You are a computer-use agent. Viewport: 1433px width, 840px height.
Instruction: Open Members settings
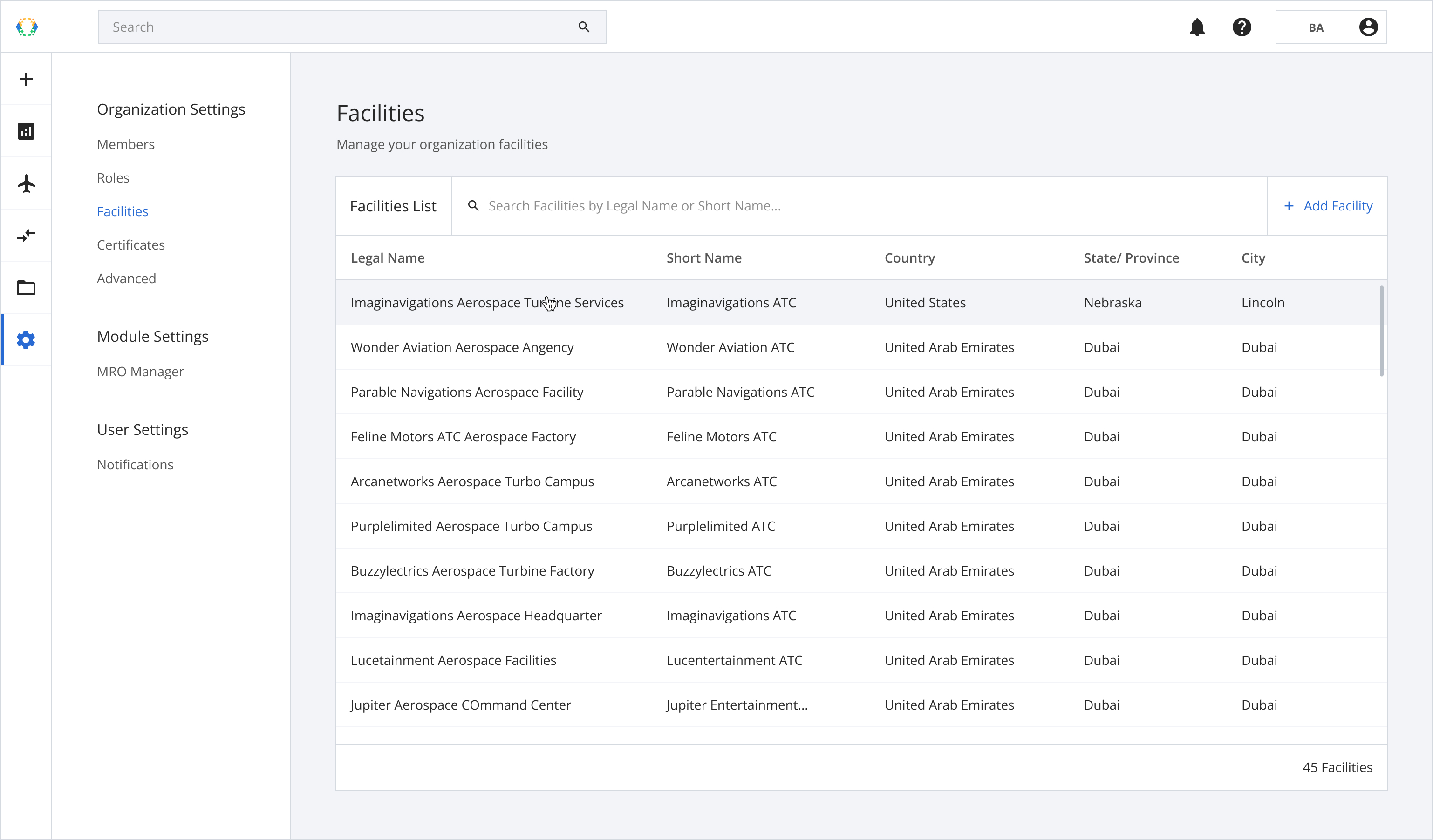coord(126,144)
